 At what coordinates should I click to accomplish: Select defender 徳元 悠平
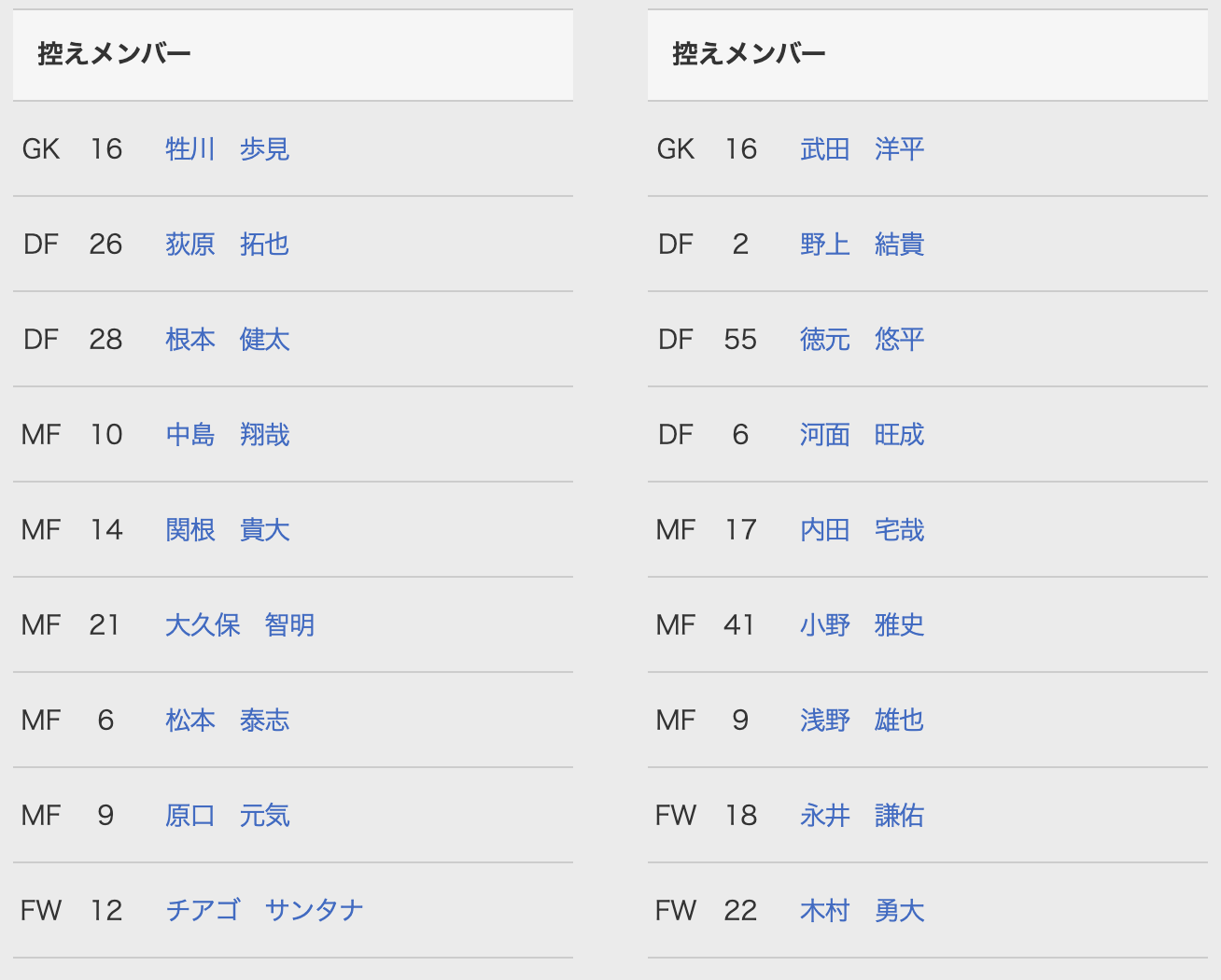862,340
